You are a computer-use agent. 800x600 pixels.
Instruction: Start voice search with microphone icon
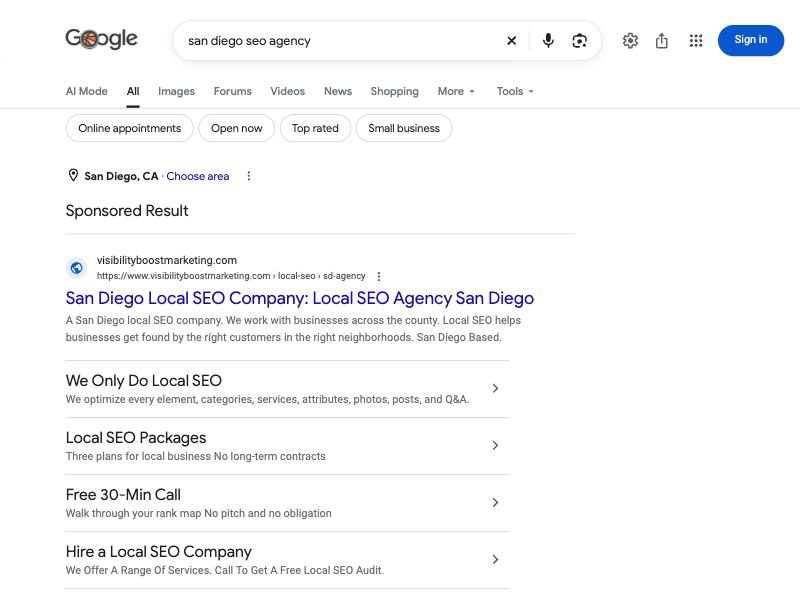pyautogui.click(x=548, y=40)
